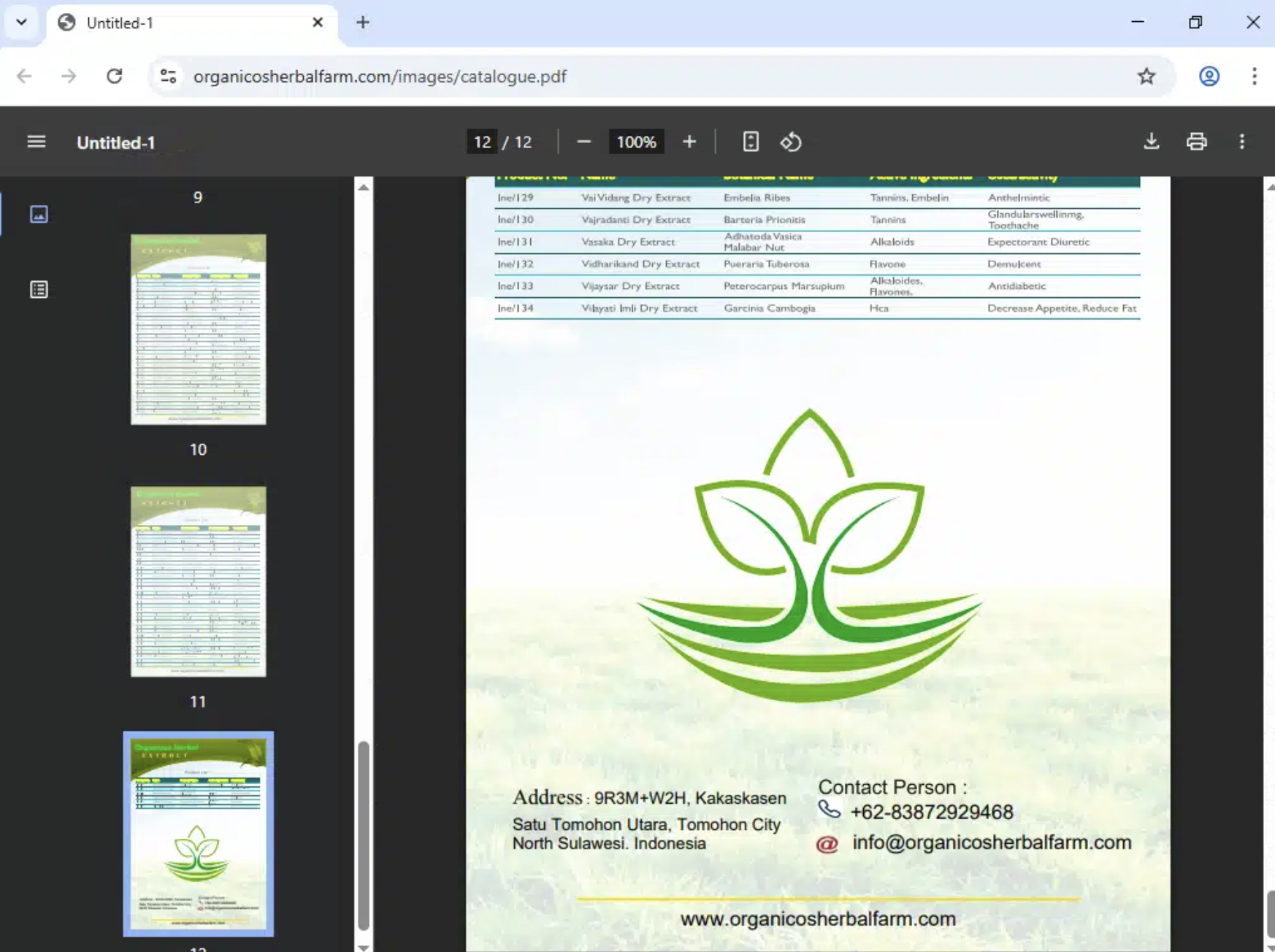The width and height of the screenshot is (1275, 952).
Task: Click 'Vijaysar Dry Extract' cell
Action: tap(630, 286)
